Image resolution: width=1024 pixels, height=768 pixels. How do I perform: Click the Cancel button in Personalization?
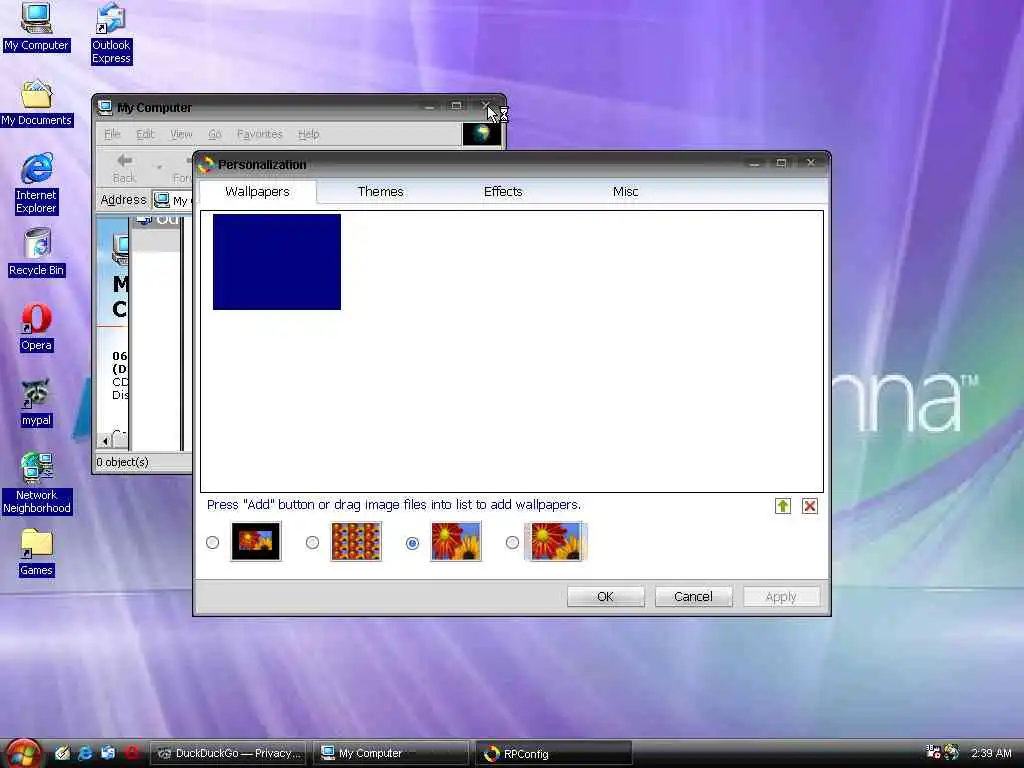click(693, 596)
